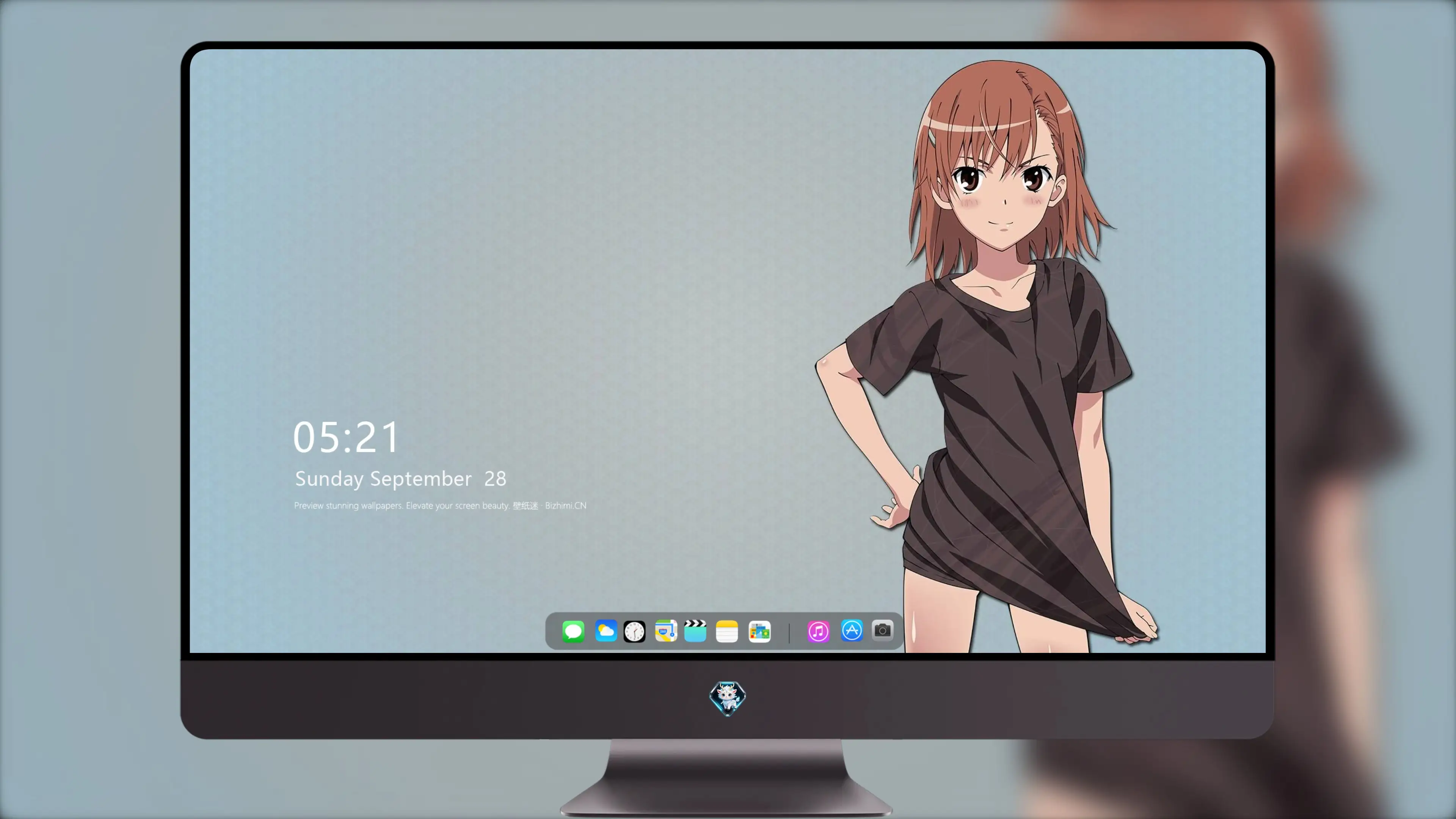This screenshot has width=1456, height=819.
Task: Launch the Newsstand app from the dock
Action: tap(759, 631)
